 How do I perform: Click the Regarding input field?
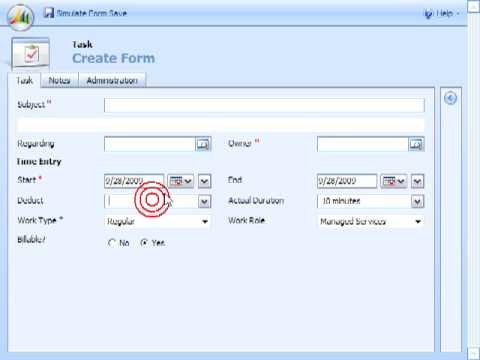pyautogui.click(x=149, y=144)
